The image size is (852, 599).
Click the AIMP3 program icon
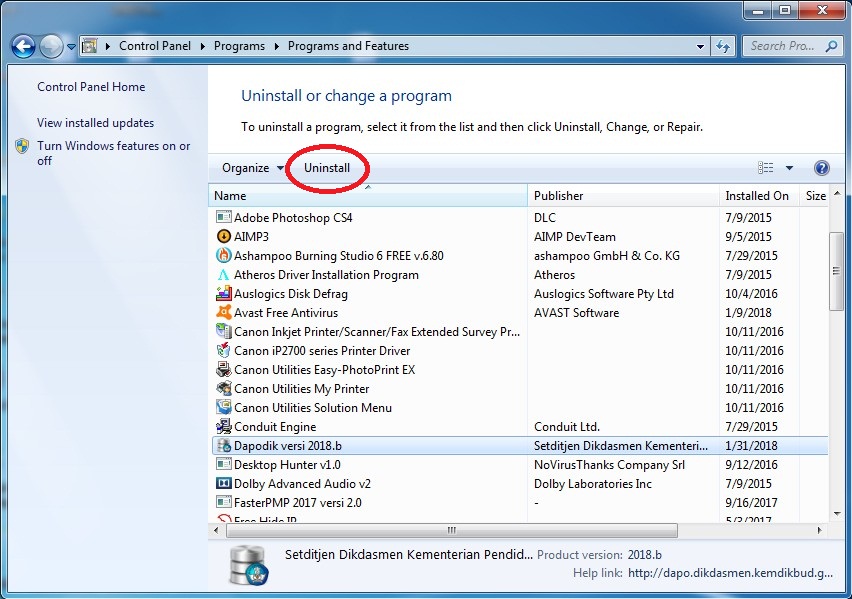223,236
